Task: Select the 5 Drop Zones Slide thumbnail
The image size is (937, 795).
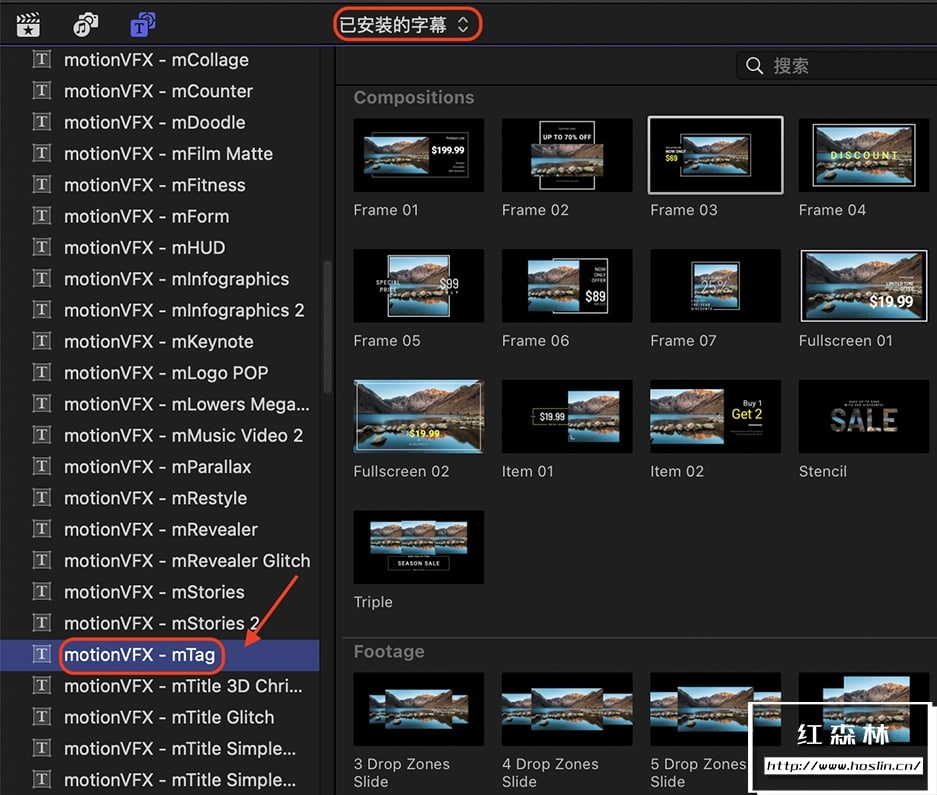Action: (x=715, y=709)
